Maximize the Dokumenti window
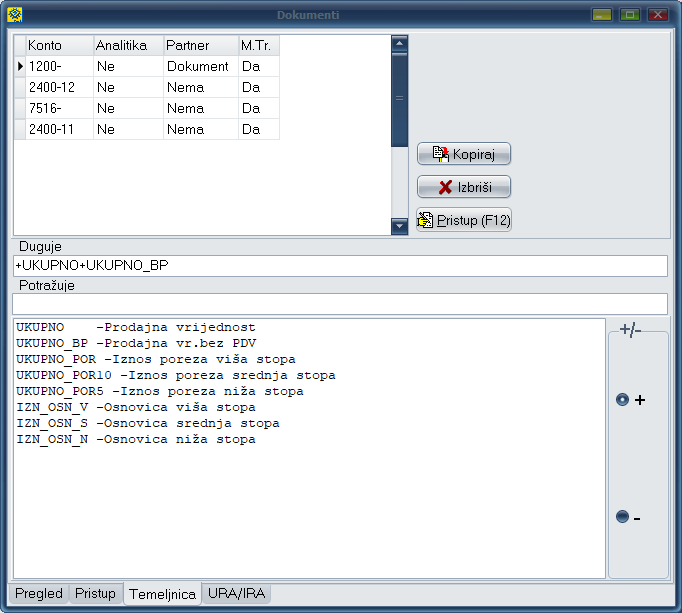The width and height of the screenshot is (682, 613). coord(629,15)
